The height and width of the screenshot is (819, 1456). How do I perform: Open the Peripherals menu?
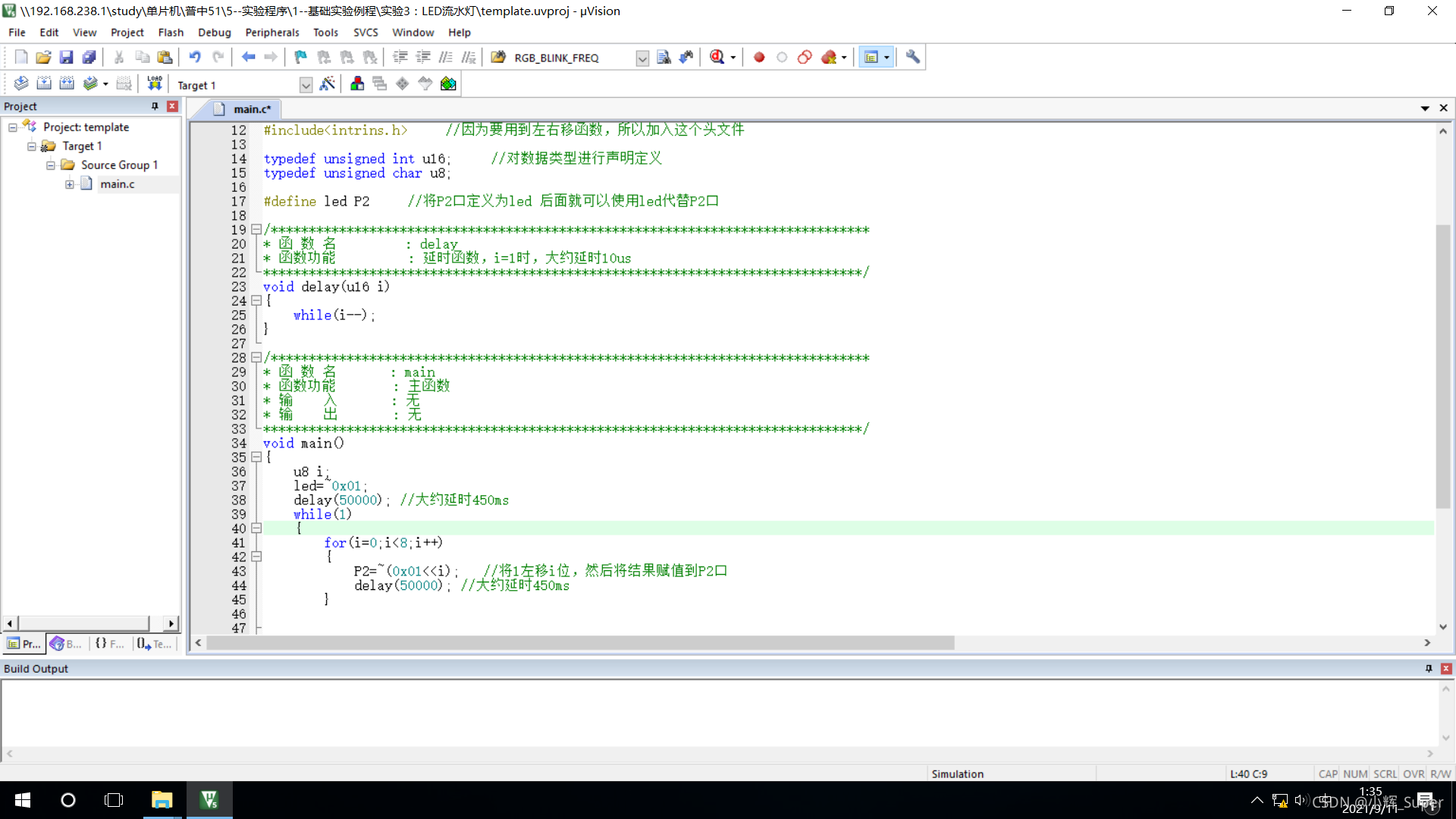click(271, 33)
